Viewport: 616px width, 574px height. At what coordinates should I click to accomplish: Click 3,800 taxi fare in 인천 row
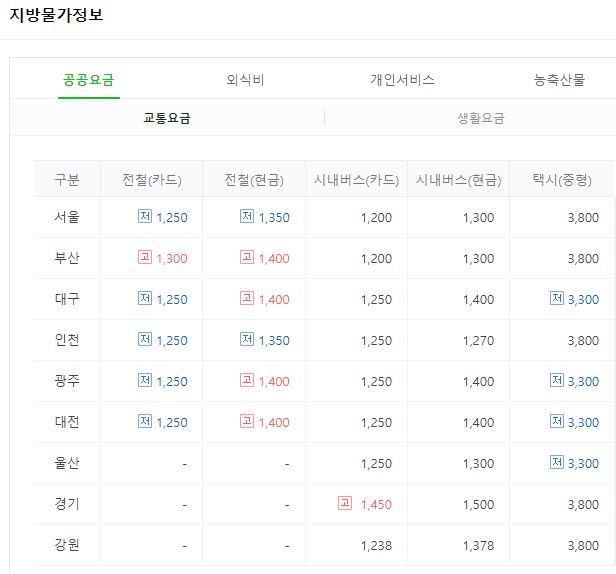coord(583,341)
